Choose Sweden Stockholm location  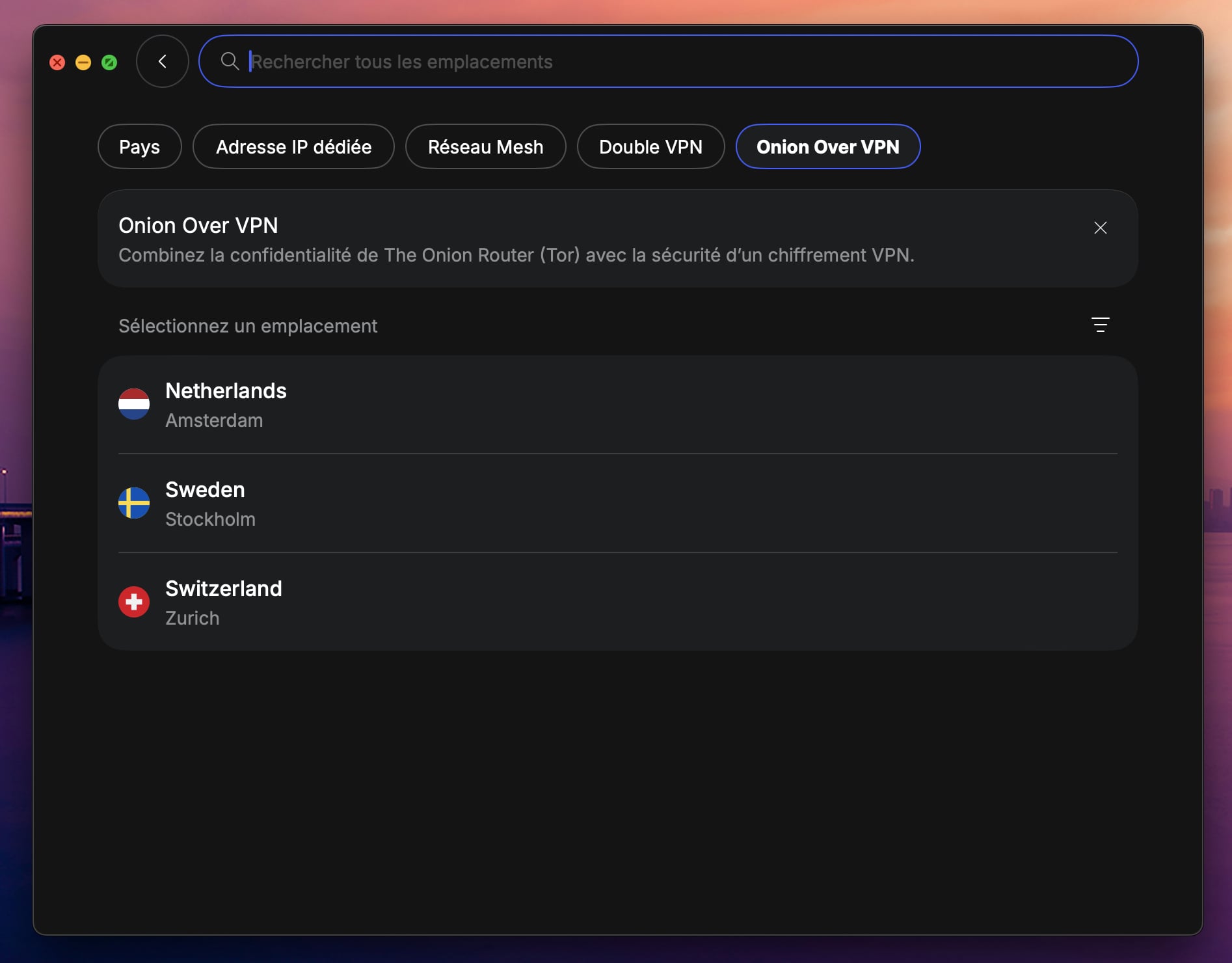[618, 504]
